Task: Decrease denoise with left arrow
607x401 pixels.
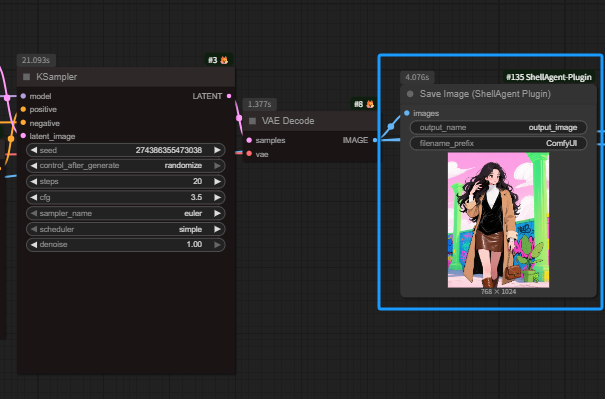Action: (x=34, y=245)
